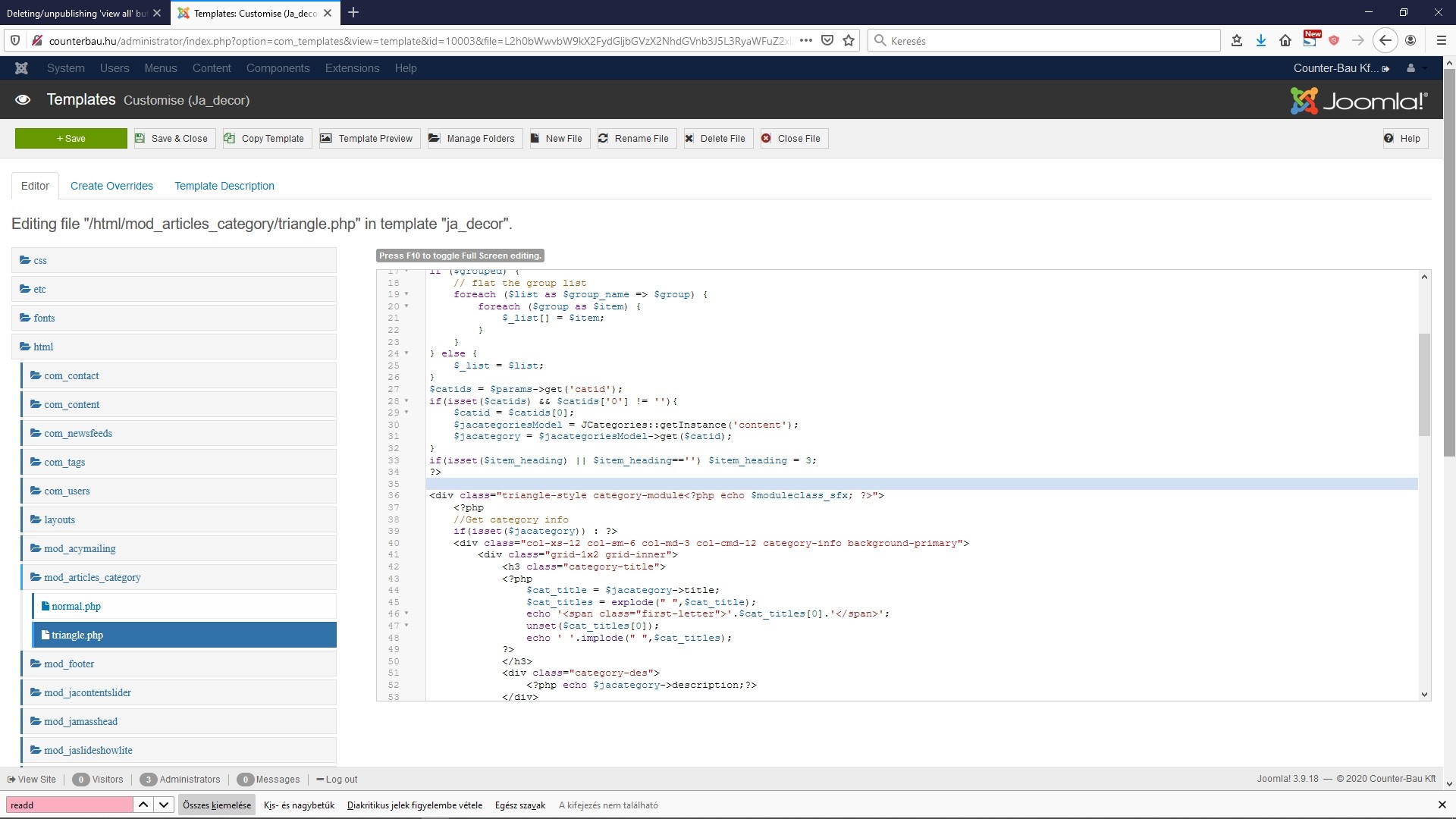The width and height of the screenshot is (1456, 819).
Task: Open the Extensions menu
Action: click(352, 68)
